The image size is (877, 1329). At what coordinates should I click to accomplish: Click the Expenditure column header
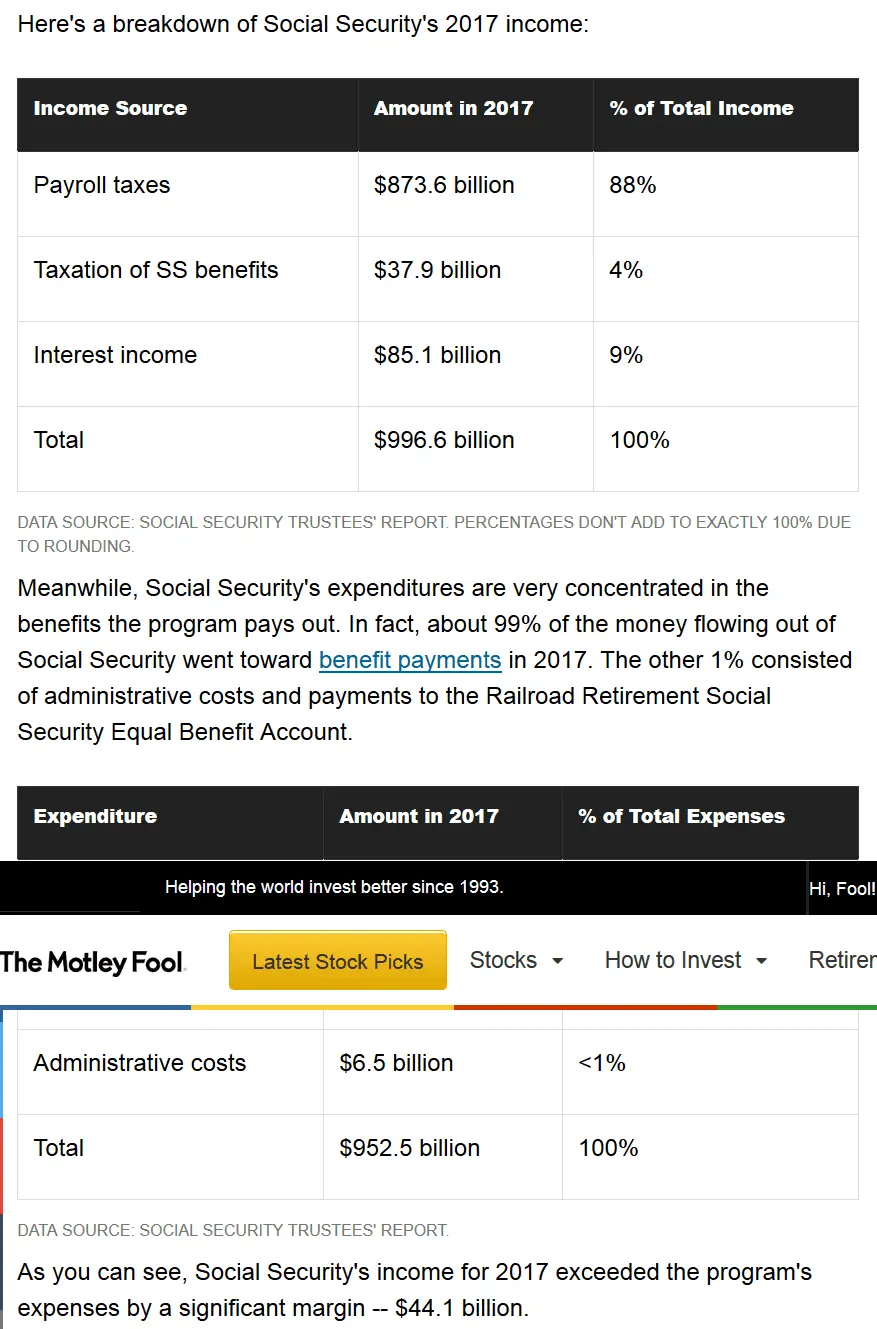click(x=95, y=816)
